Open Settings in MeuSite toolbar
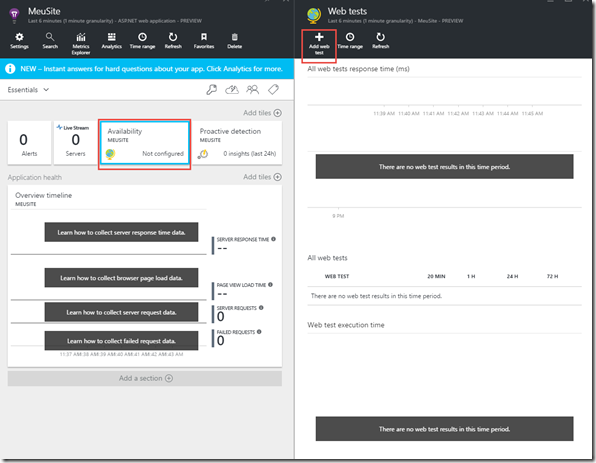The height and width of the screenshot is (463, 596). pos(19,41)
